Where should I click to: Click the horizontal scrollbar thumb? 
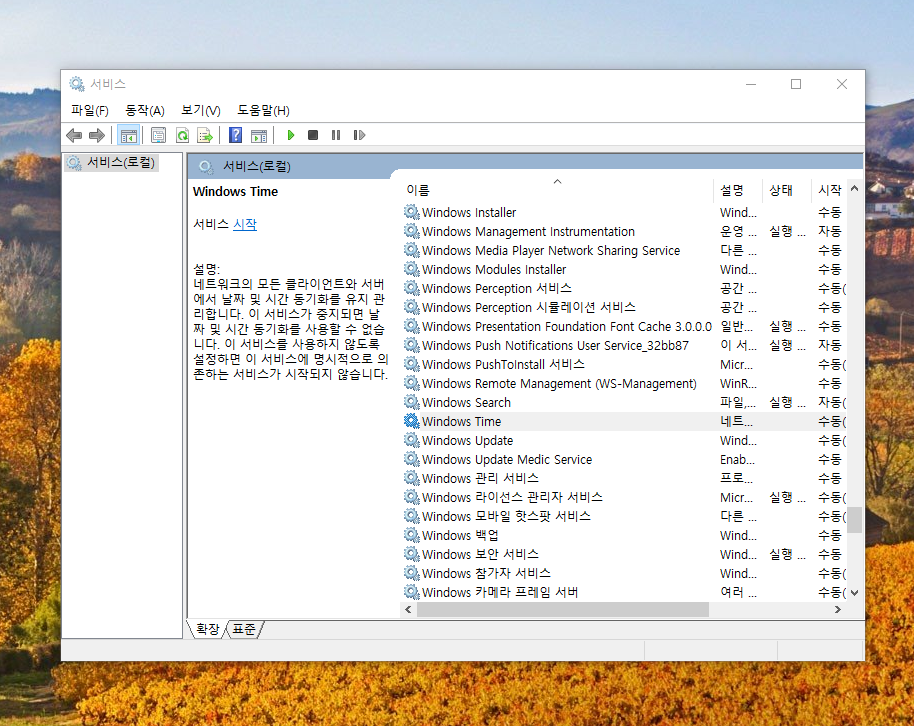(563, 609)
